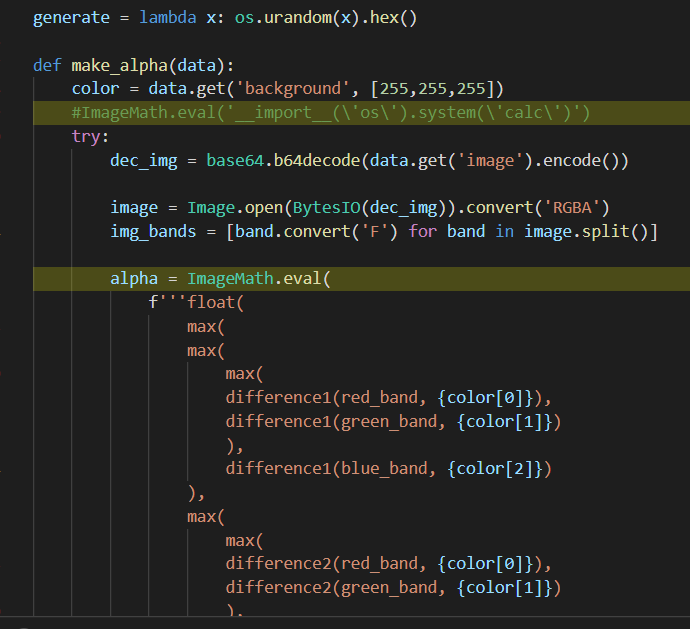
Task: Click 'Image' in the Image.open call
Action: tap(211, 208)
